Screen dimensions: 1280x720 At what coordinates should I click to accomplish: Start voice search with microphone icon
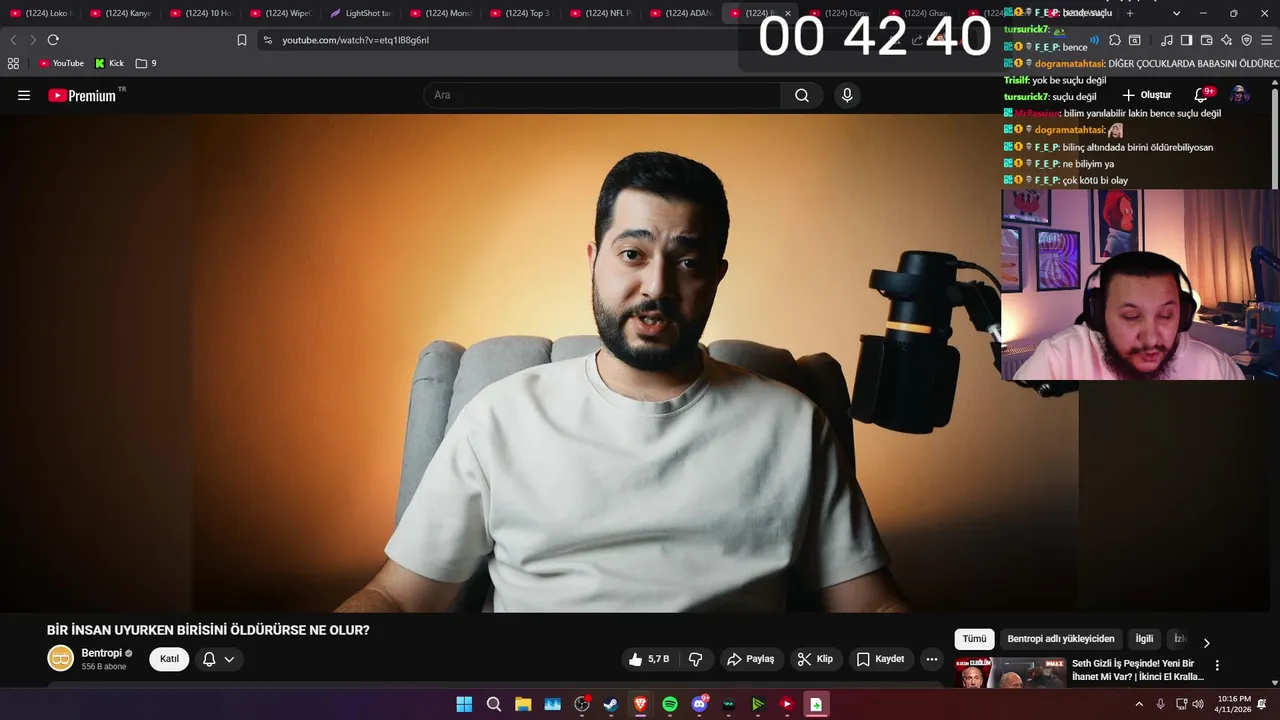847,95
